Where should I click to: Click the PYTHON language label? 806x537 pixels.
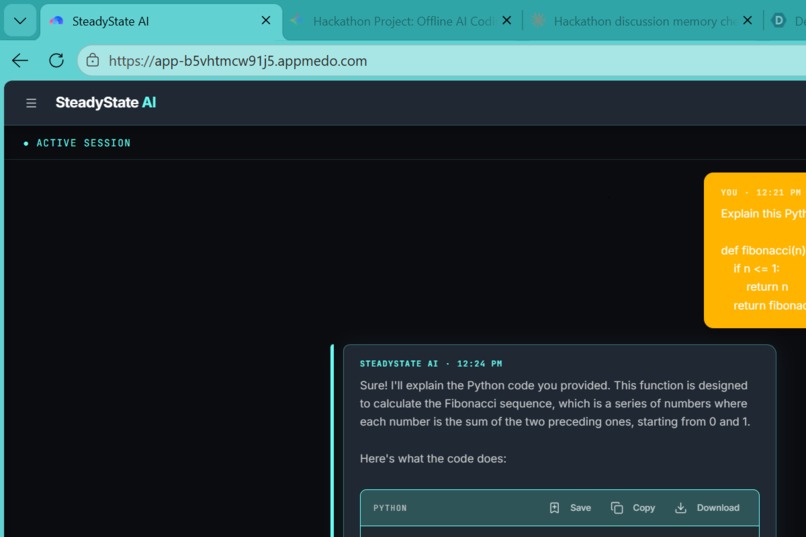pyautogui.click(x=390, y=508)
